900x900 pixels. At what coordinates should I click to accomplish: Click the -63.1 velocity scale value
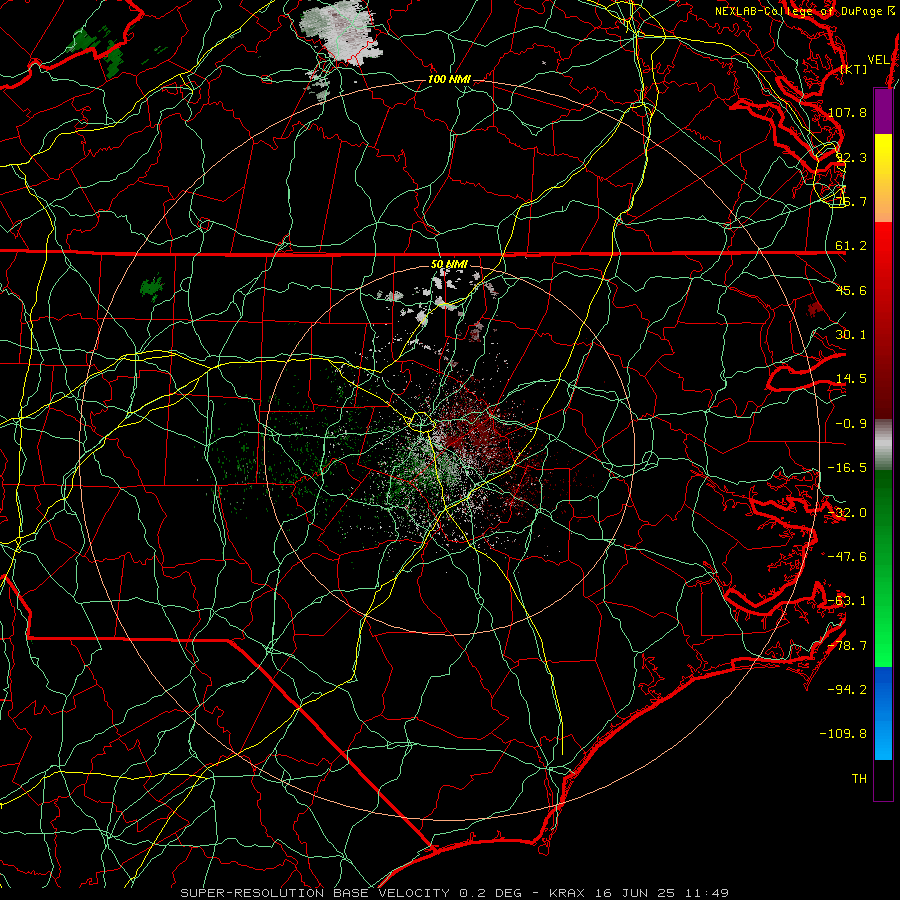[x=847, y=601]
